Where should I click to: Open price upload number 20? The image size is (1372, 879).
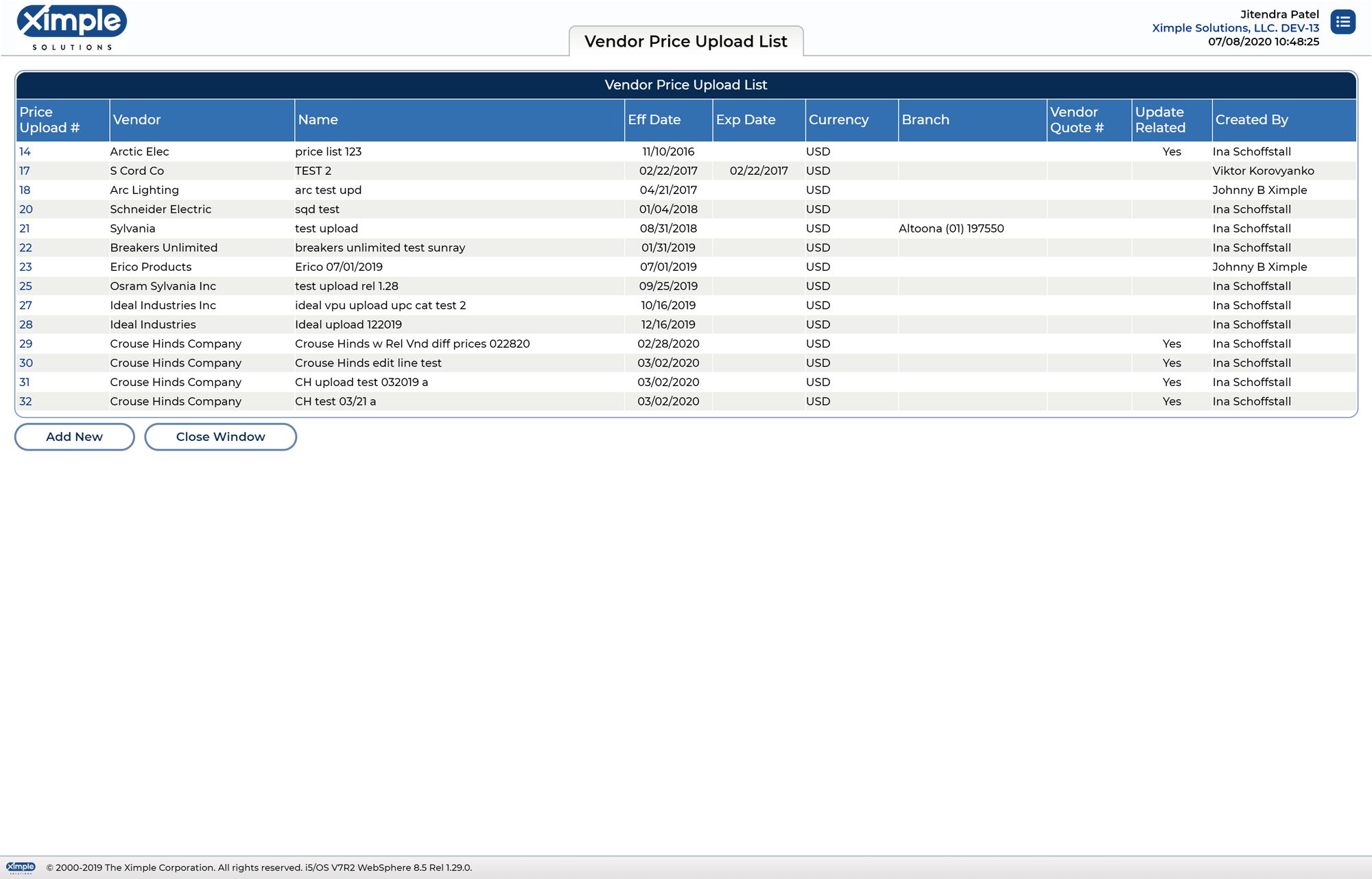pos(26,209)
